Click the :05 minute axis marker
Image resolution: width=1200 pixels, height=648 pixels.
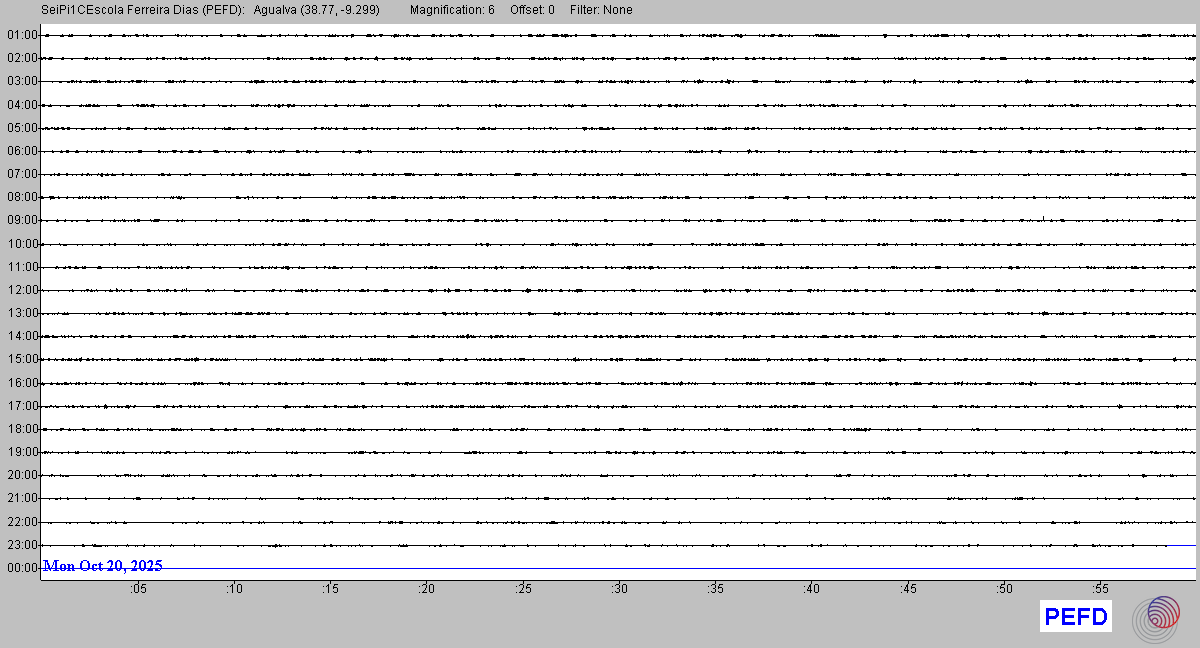click(x=138, y=590)
